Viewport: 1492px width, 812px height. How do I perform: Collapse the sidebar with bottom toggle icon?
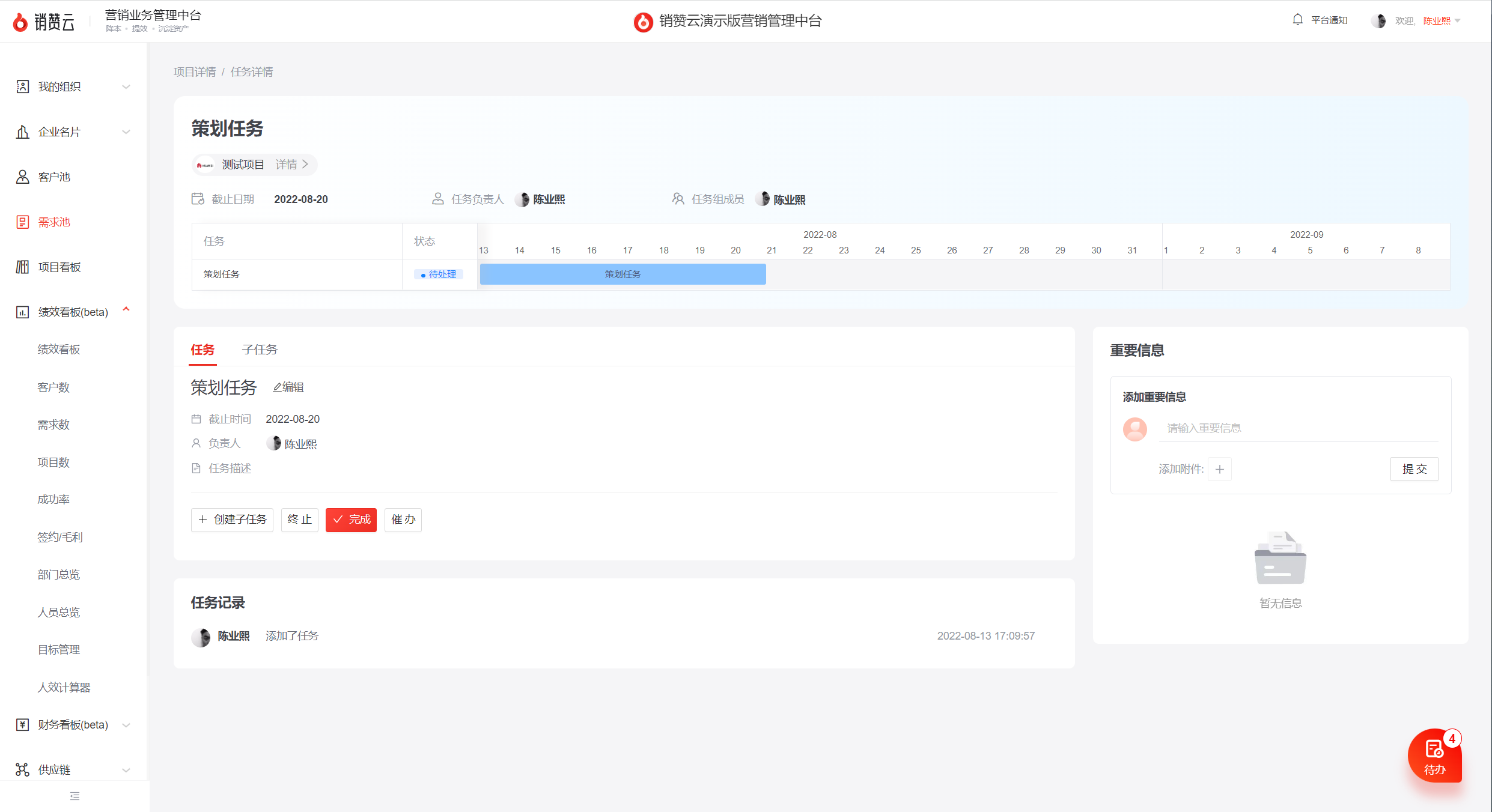coord(75,796)
